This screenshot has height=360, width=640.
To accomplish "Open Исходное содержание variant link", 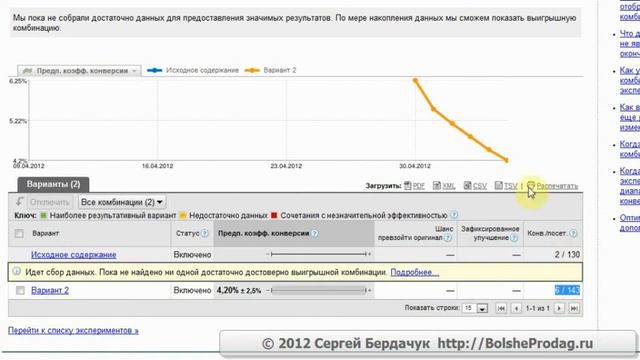I will (73, 255).
